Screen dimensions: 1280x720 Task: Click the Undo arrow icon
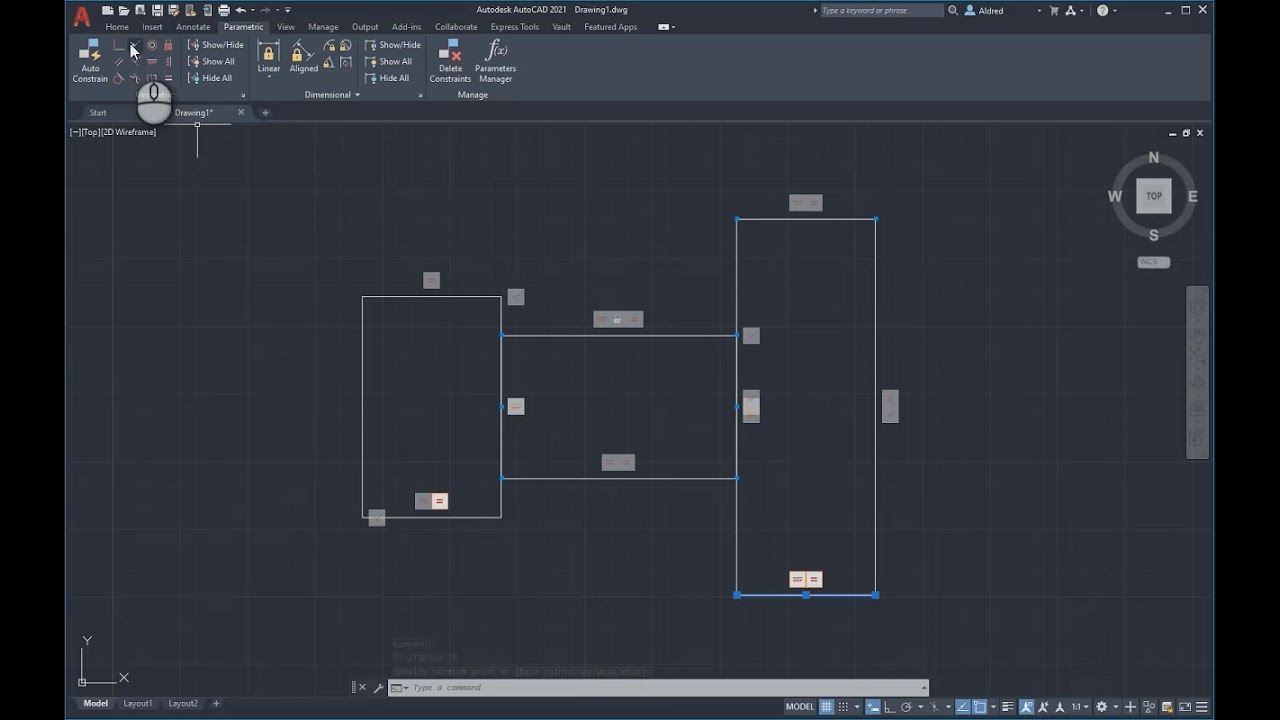point(240,10)
